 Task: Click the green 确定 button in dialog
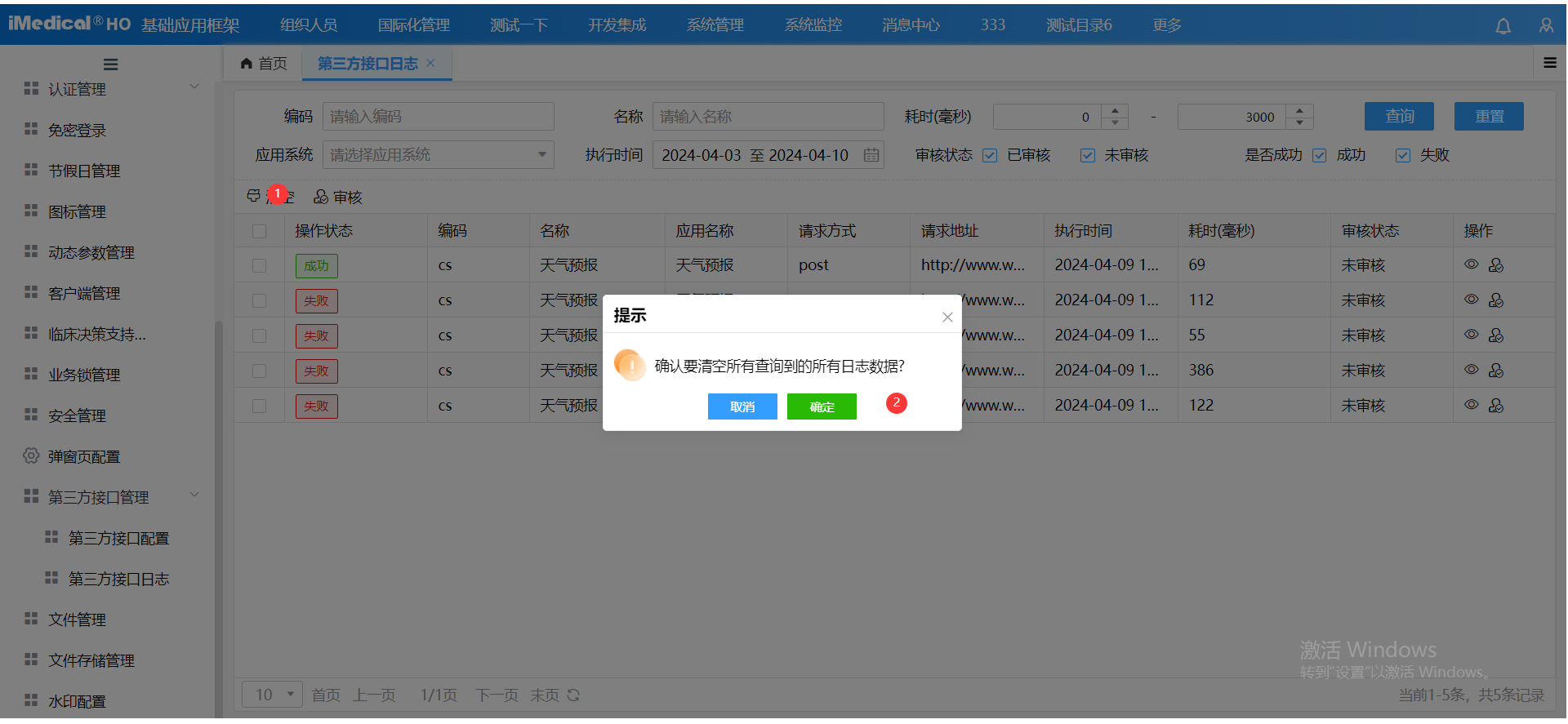point(822,406)
